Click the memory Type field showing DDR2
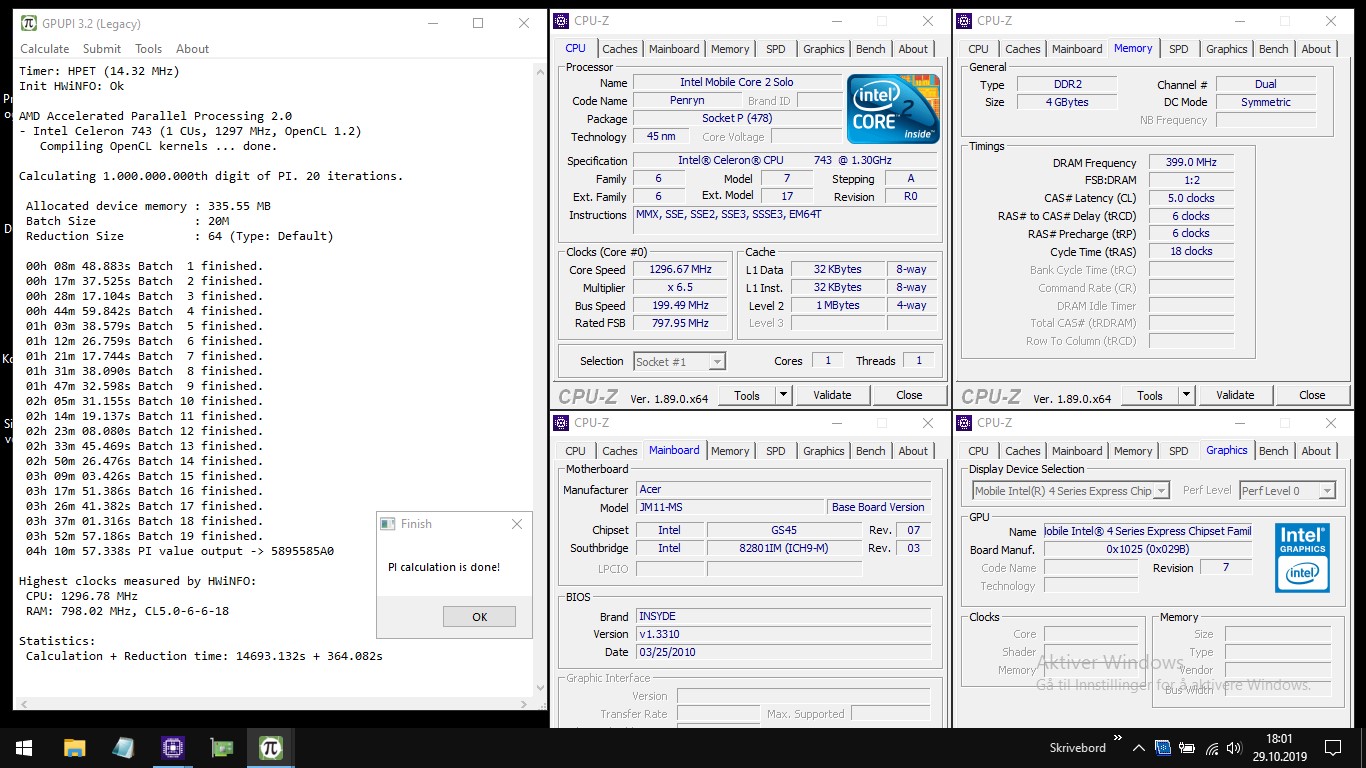Image resolution: width=1366 pixels, height=768 pixels. pyautogui.click(x=1067, y=85)
